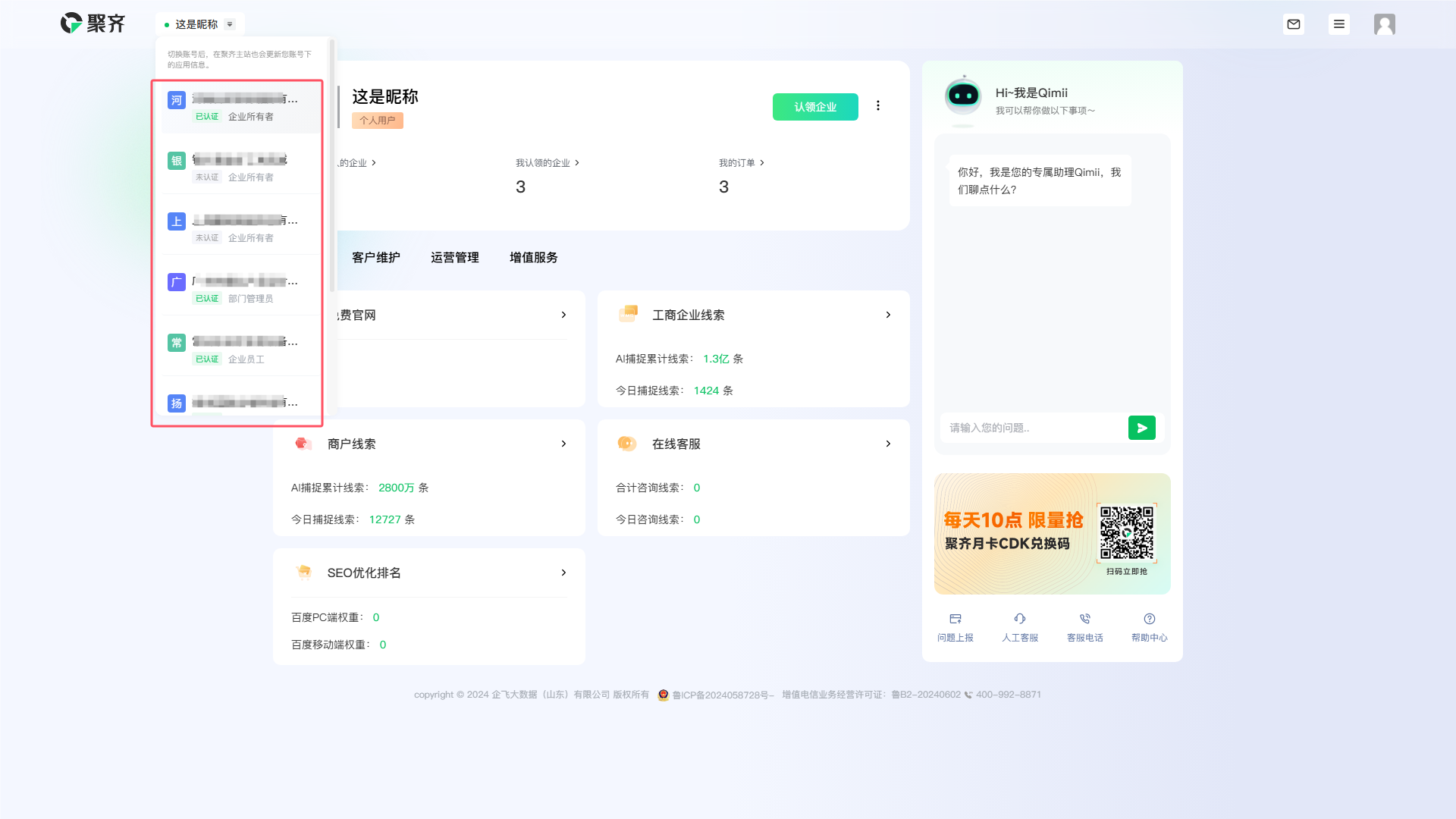Click the 认领企业 button
The width and height of the screenshot is (1456, 819).
[x=815, y=107]
